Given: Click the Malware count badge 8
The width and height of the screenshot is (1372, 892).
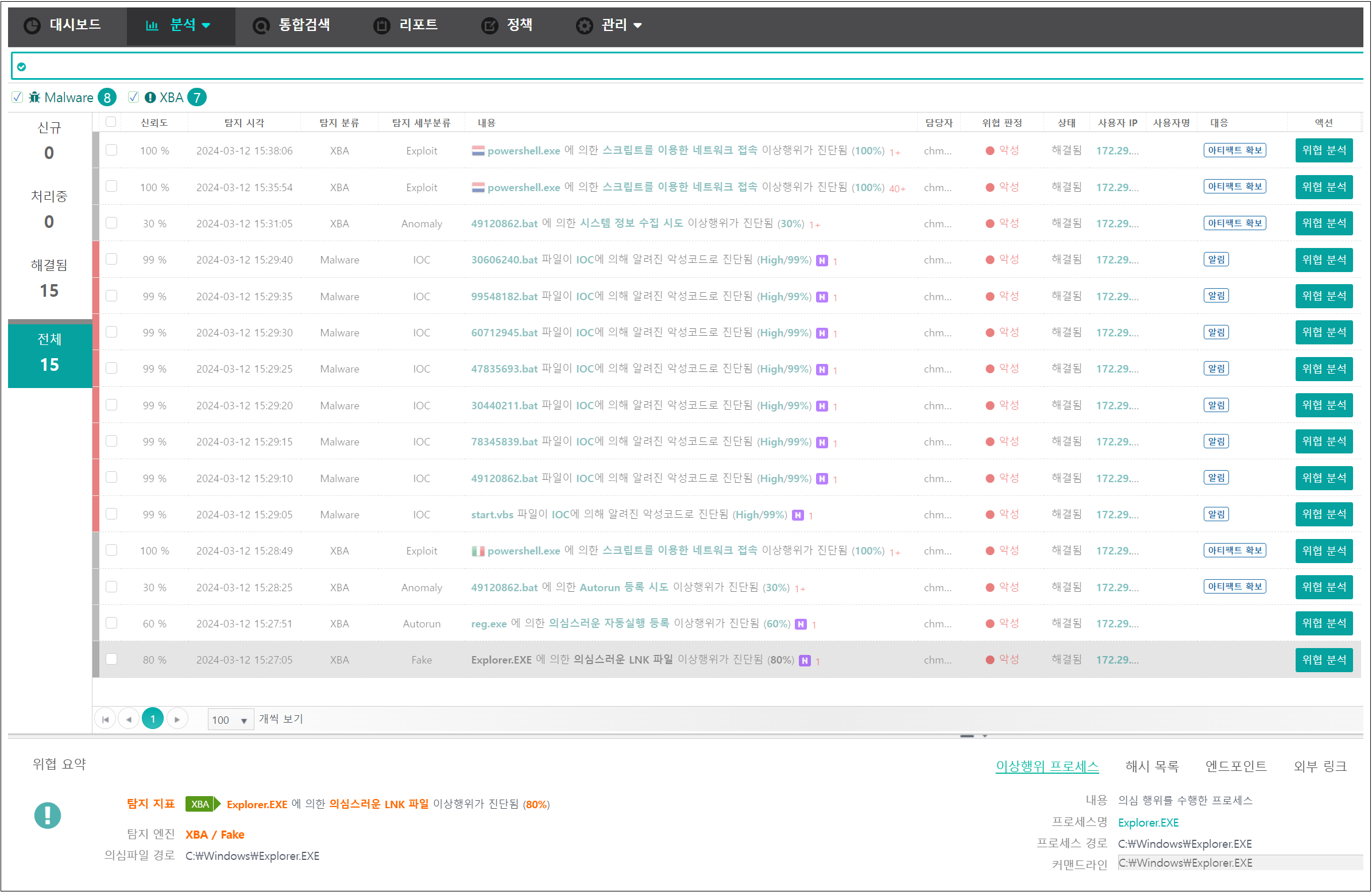Looking at the screenshot, I should pyautogui.click(x=107, y=98).
